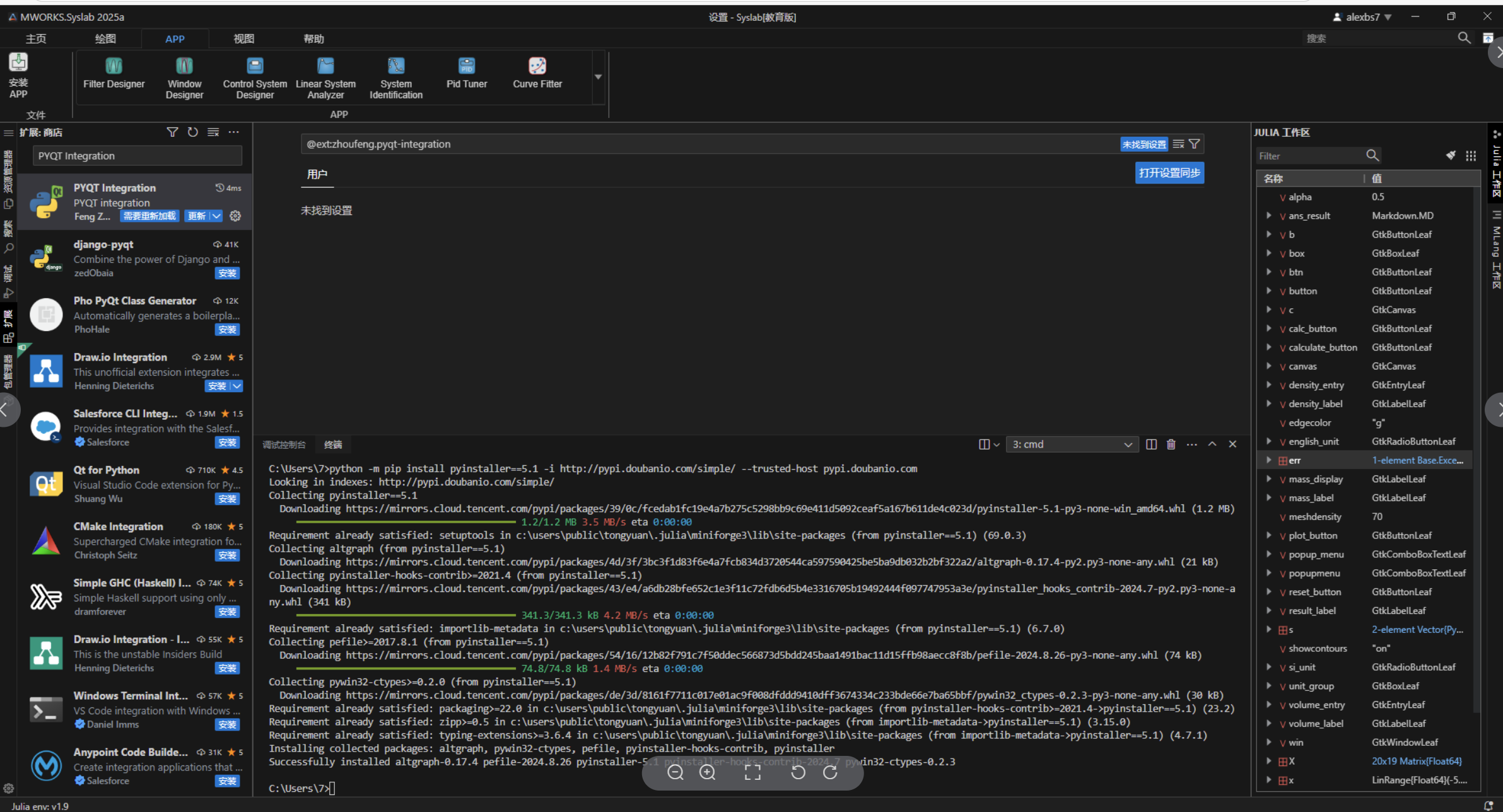Select the 调试控制台 panel tab
1503x812 pixels.
click(x=284, y=445)
